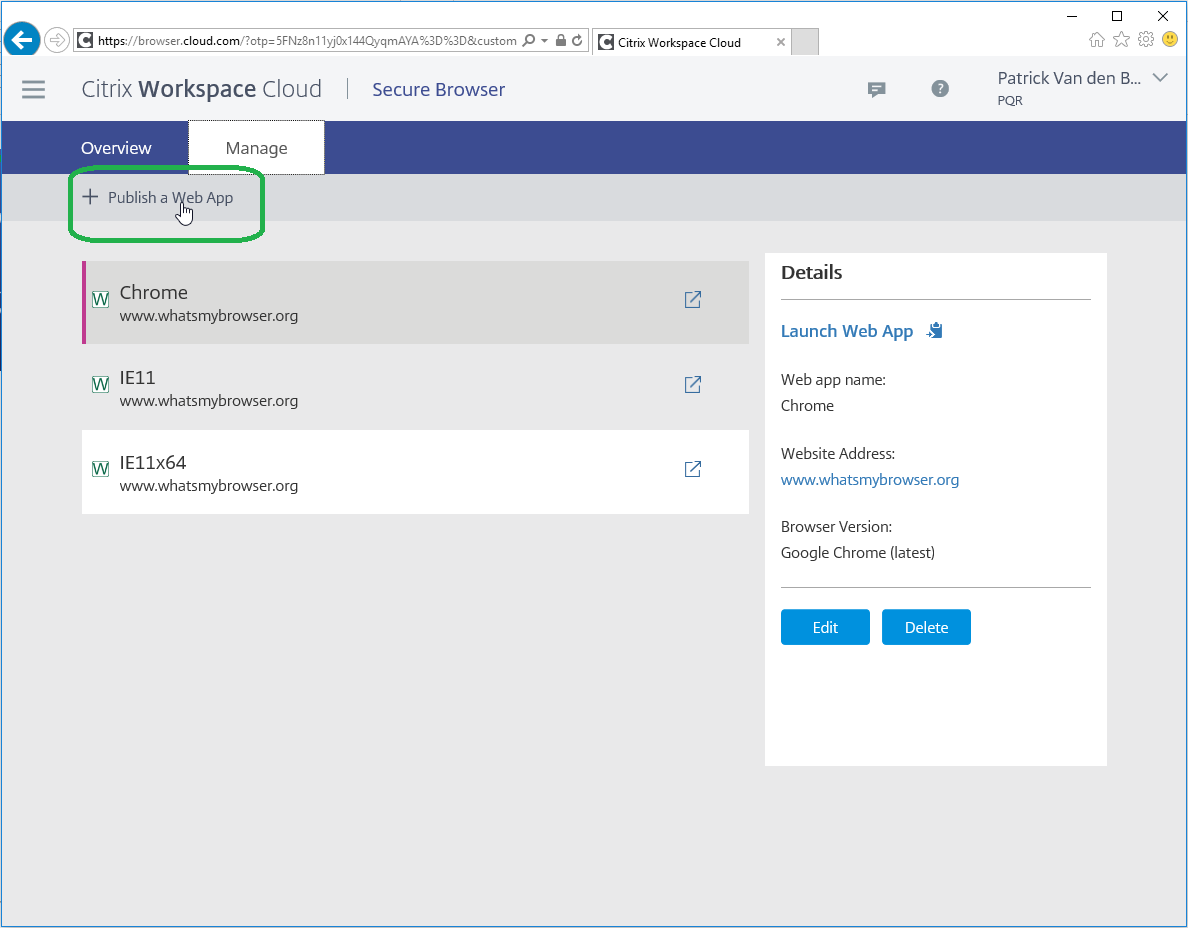Click the Delete button in Details
1188x928 pixels.
click(x=926, y=627)
